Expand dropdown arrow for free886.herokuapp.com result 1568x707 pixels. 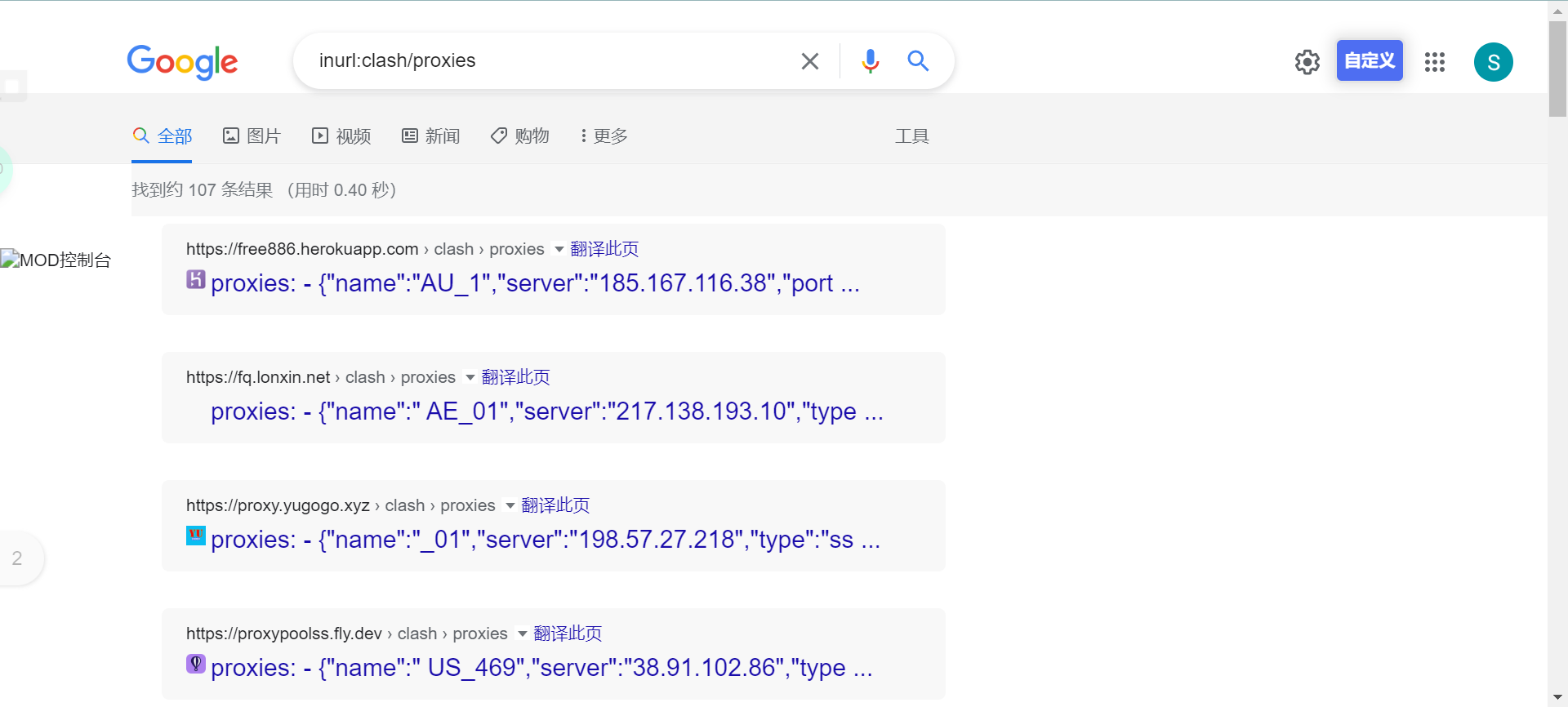(559, 250)
